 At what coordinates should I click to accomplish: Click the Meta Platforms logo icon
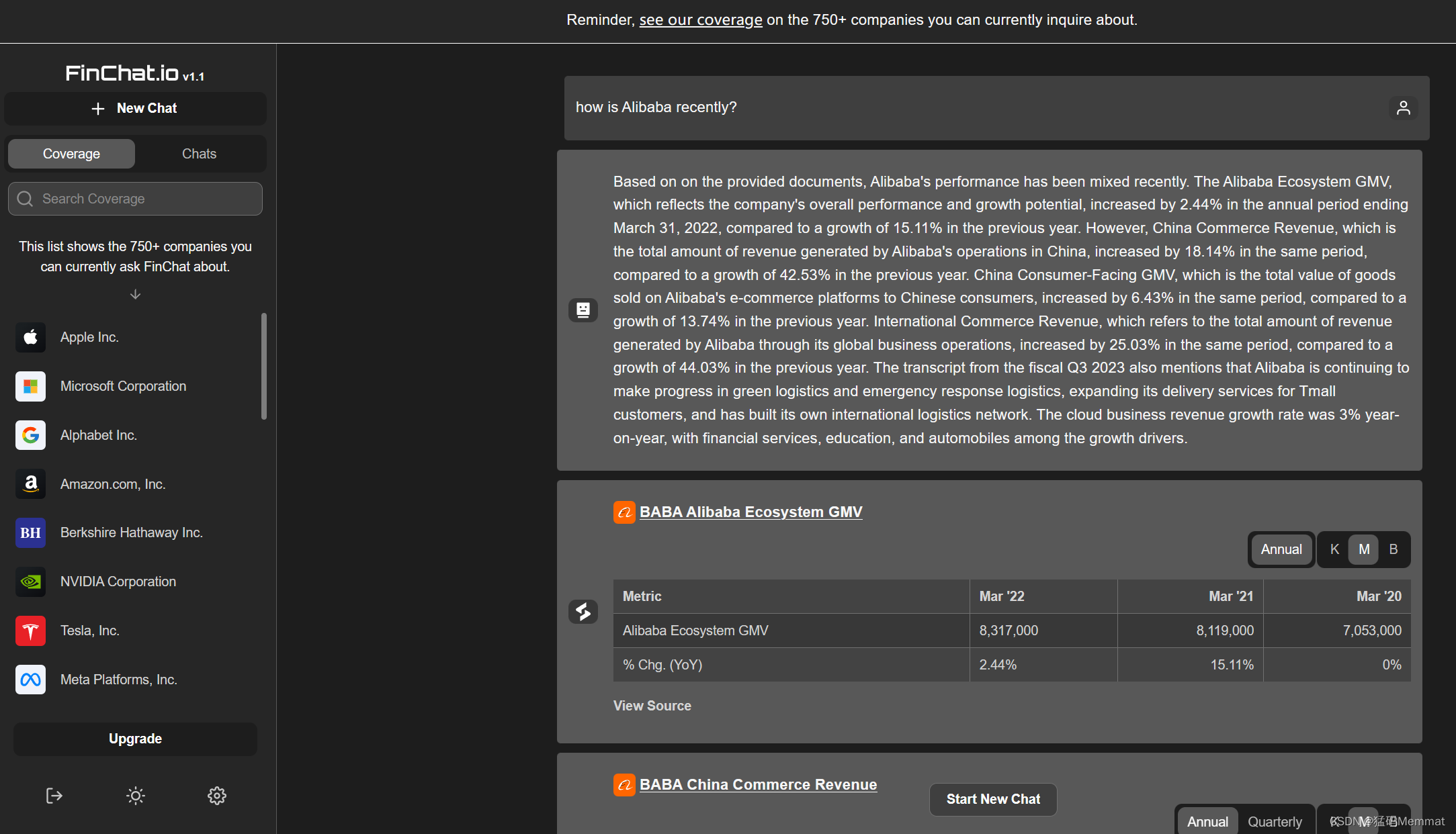30,680
